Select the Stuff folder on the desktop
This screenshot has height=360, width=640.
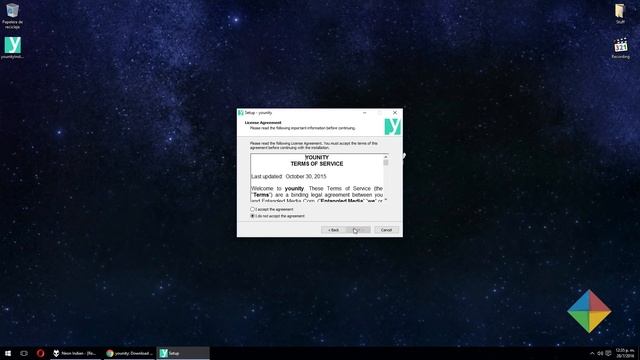[620, 13]
